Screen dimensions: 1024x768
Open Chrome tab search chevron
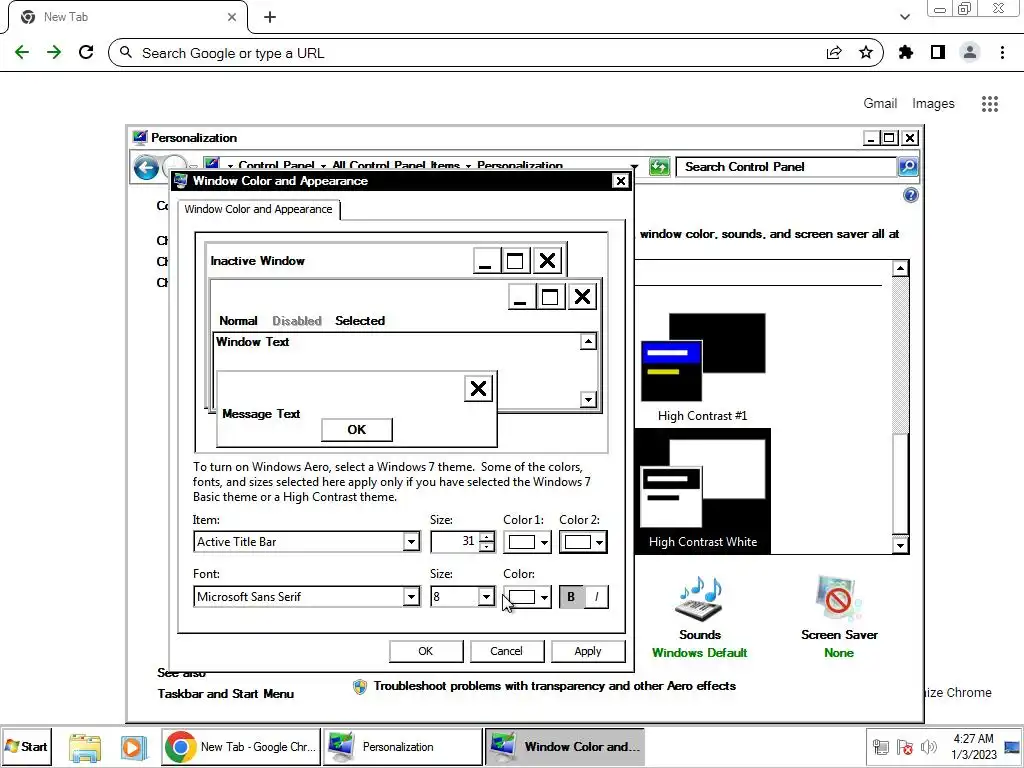pos(904,17)
